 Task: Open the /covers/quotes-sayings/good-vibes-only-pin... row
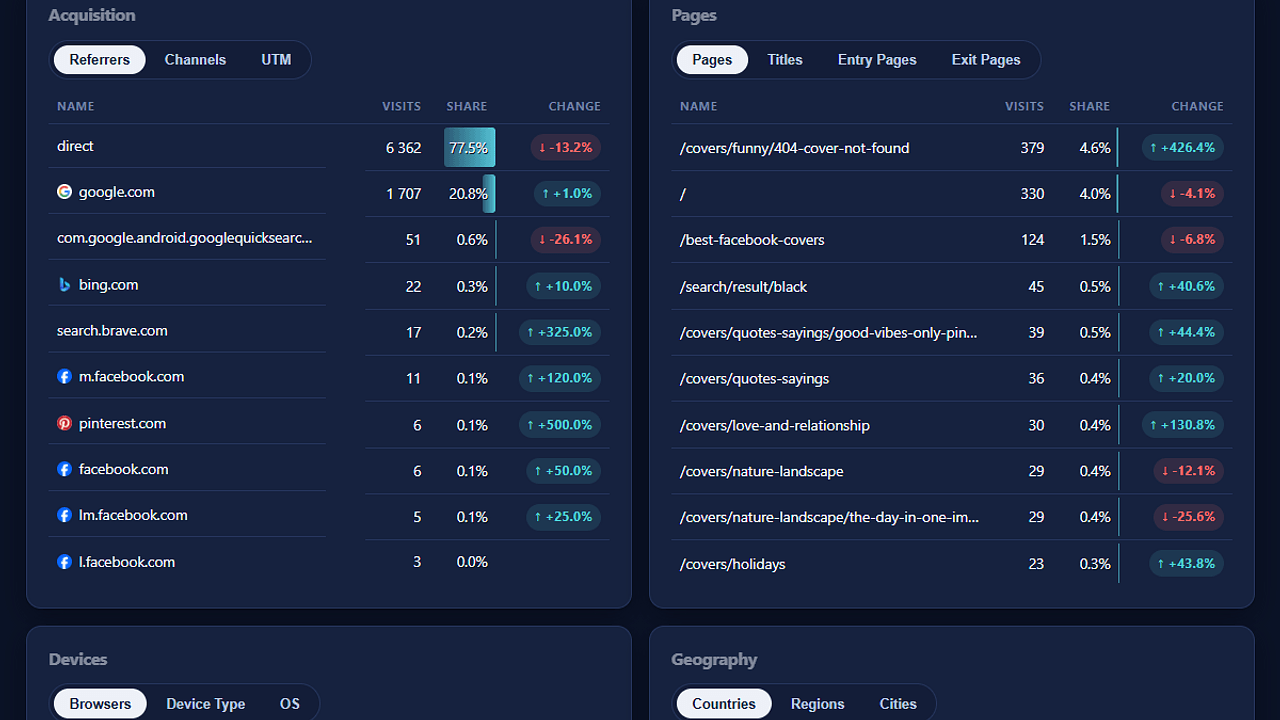pos(952,332)
